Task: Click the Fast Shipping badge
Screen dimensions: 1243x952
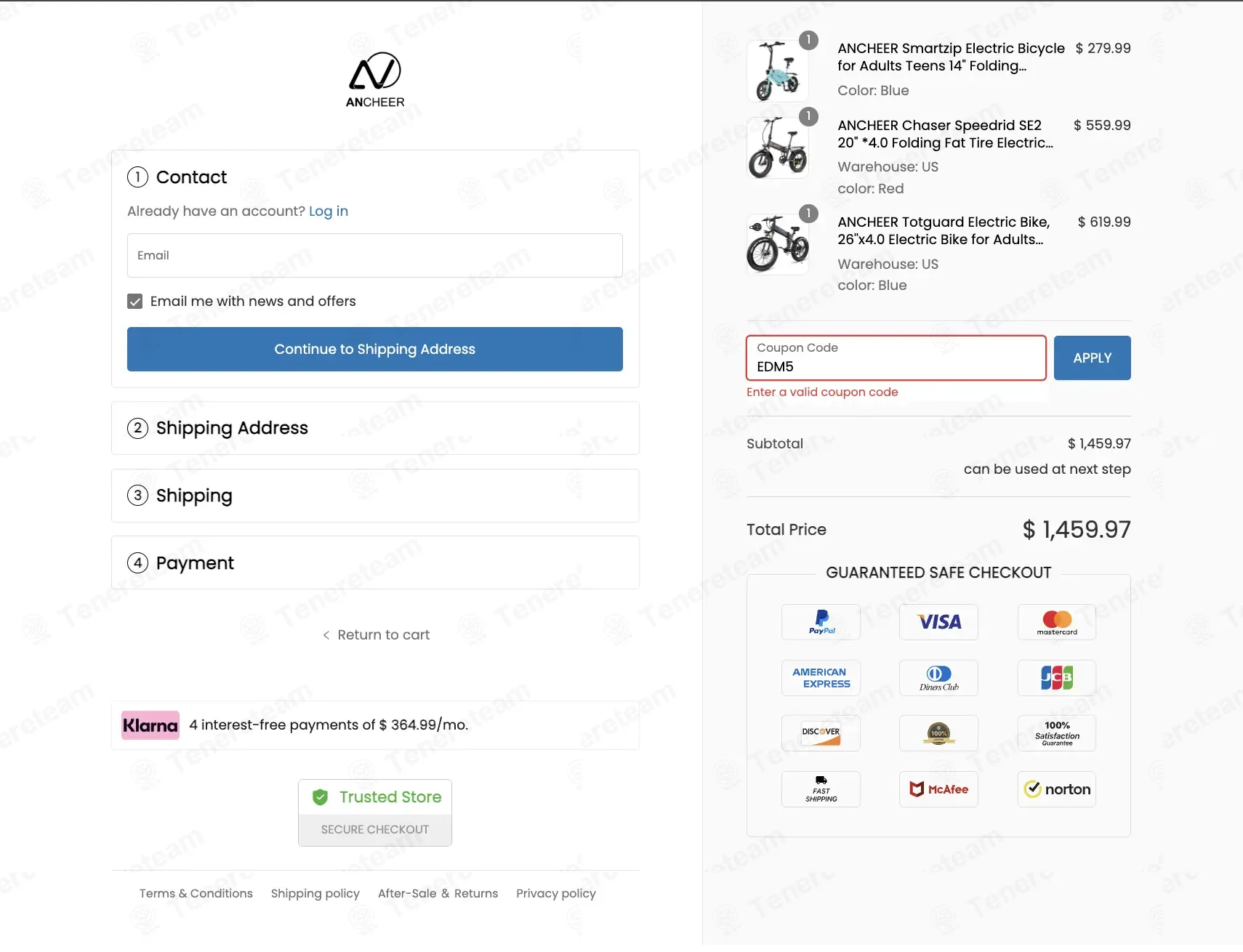Action: (x=821, y=789)
